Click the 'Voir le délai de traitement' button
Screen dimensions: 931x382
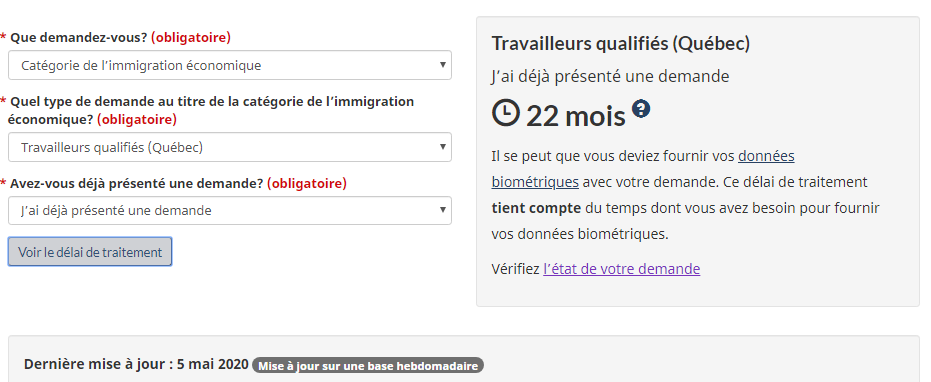(x=90, y=252)
